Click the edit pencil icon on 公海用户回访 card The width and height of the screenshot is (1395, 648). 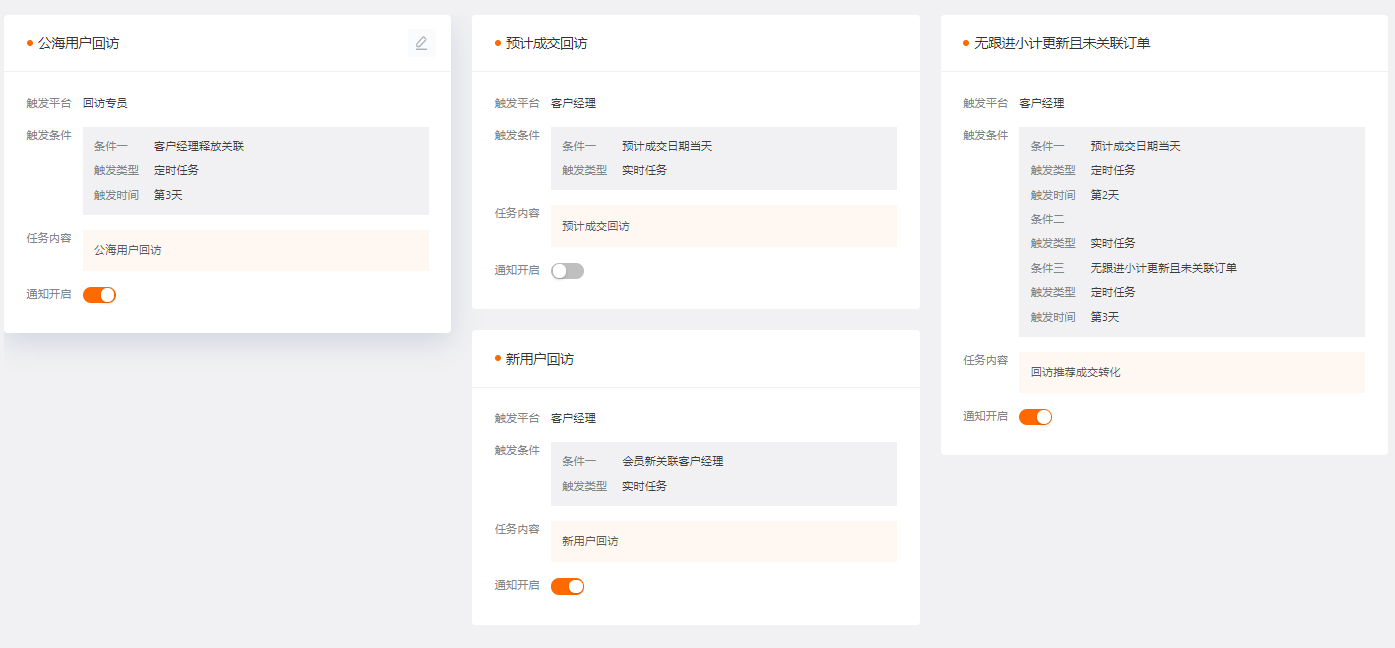pyautogui.click(x=421, y=43)
